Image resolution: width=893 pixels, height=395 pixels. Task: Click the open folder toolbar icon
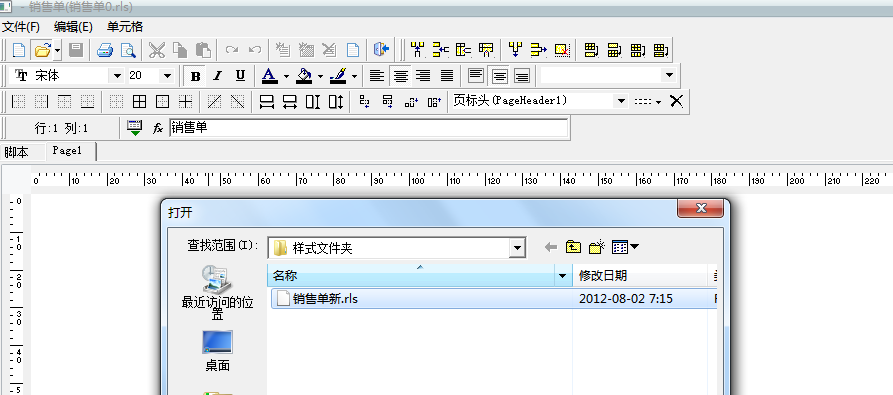pos(42,50)
